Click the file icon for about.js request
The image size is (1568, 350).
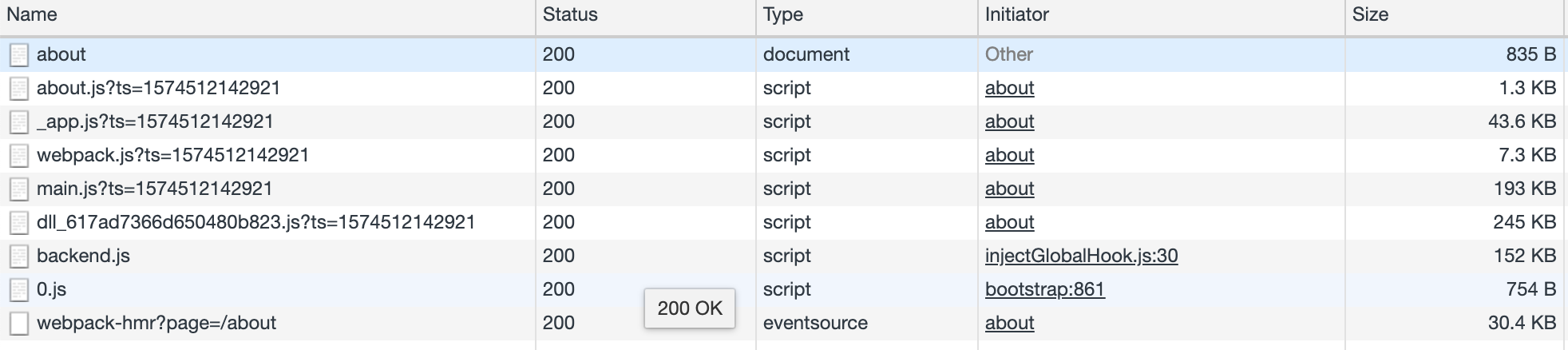coord(19,88)
